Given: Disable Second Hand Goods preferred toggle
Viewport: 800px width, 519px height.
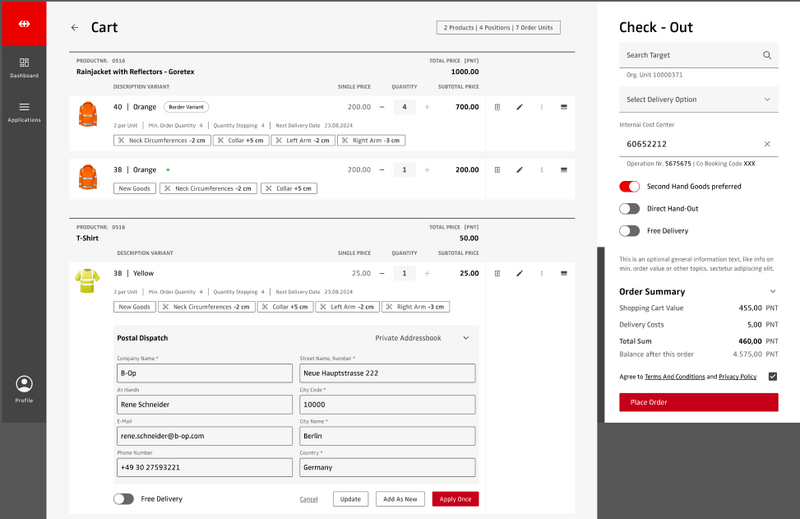Looking at the screenshot, I should point(629,187).
